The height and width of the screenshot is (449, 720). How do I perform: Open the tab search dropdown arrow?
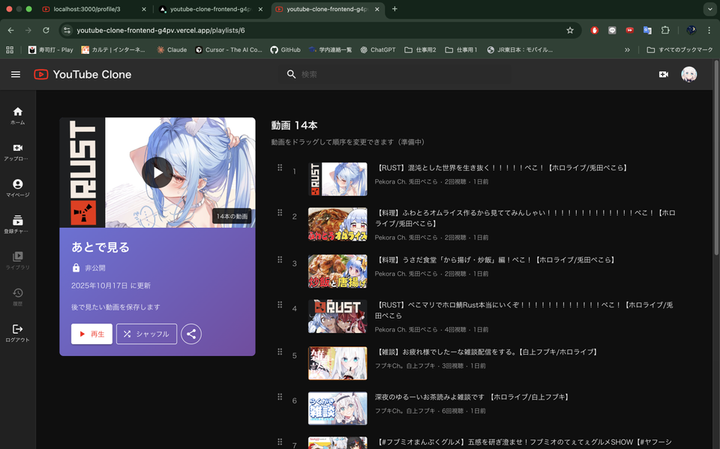click(709, 9)
